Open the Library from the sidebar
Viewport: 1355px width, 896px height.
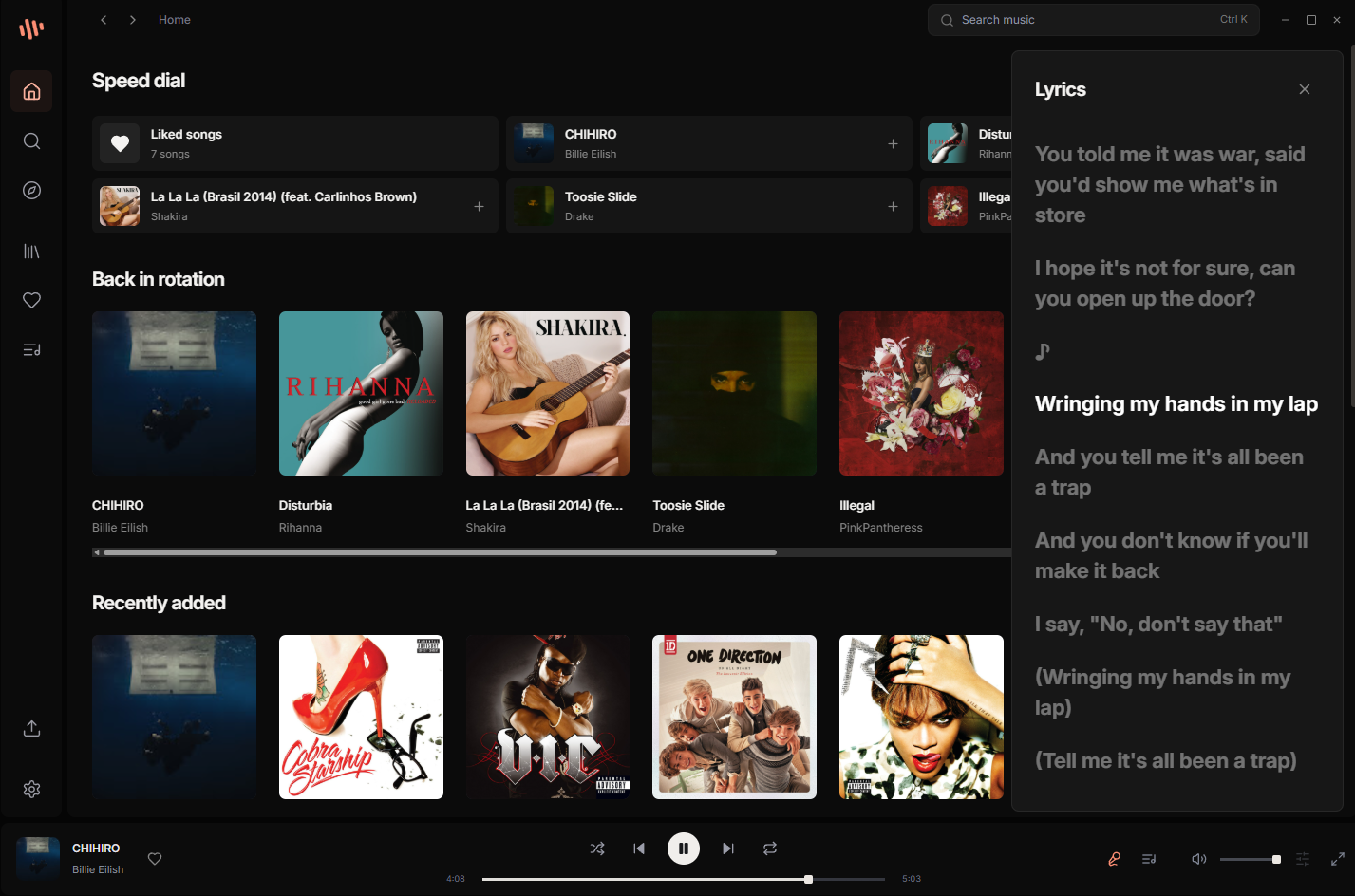(x=31, y=252)
